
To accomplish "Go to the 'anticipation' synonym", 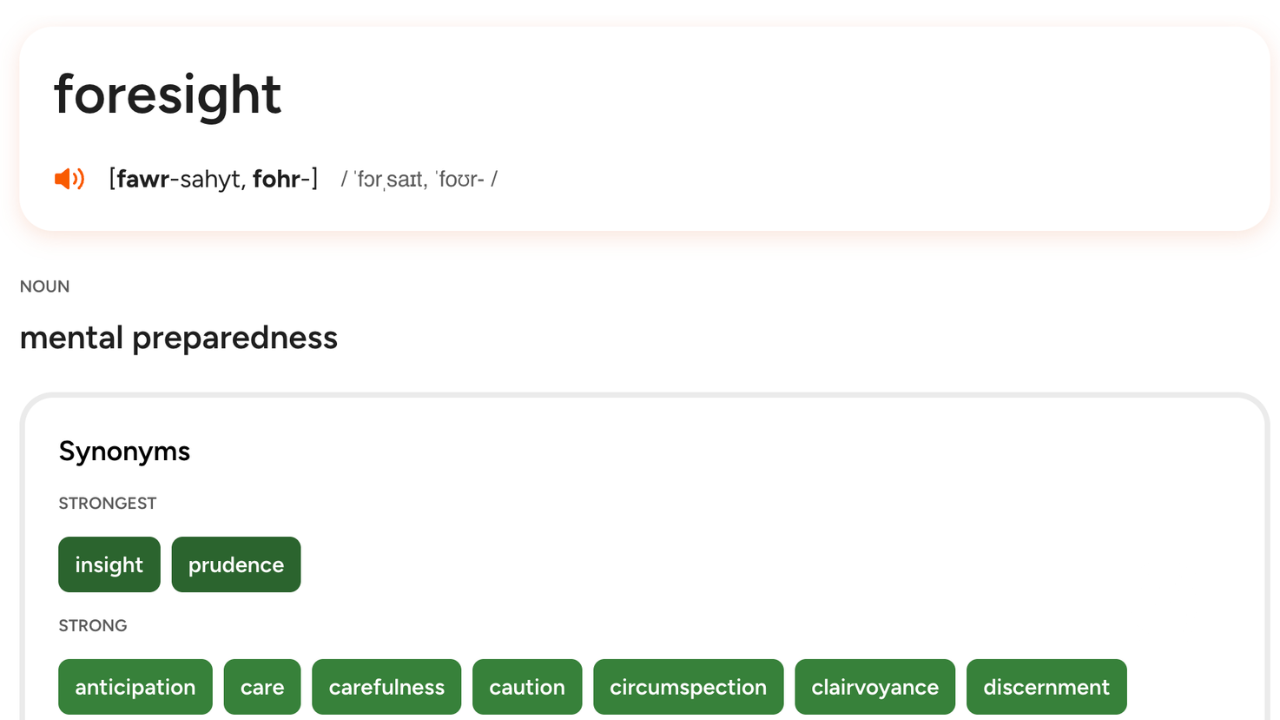I will tap(135, 687).
